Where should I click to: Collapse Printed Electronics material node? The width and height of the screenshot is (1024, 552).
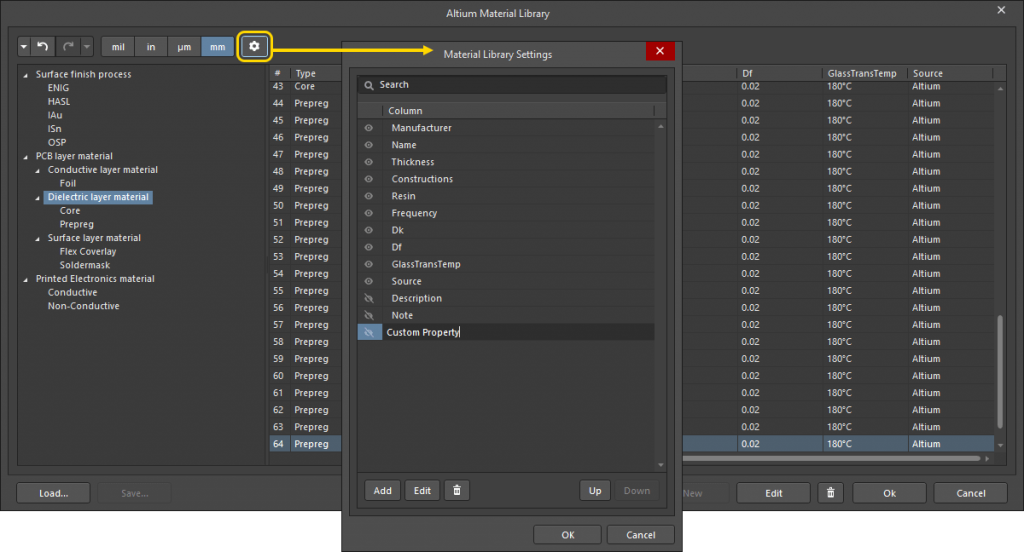25,280
